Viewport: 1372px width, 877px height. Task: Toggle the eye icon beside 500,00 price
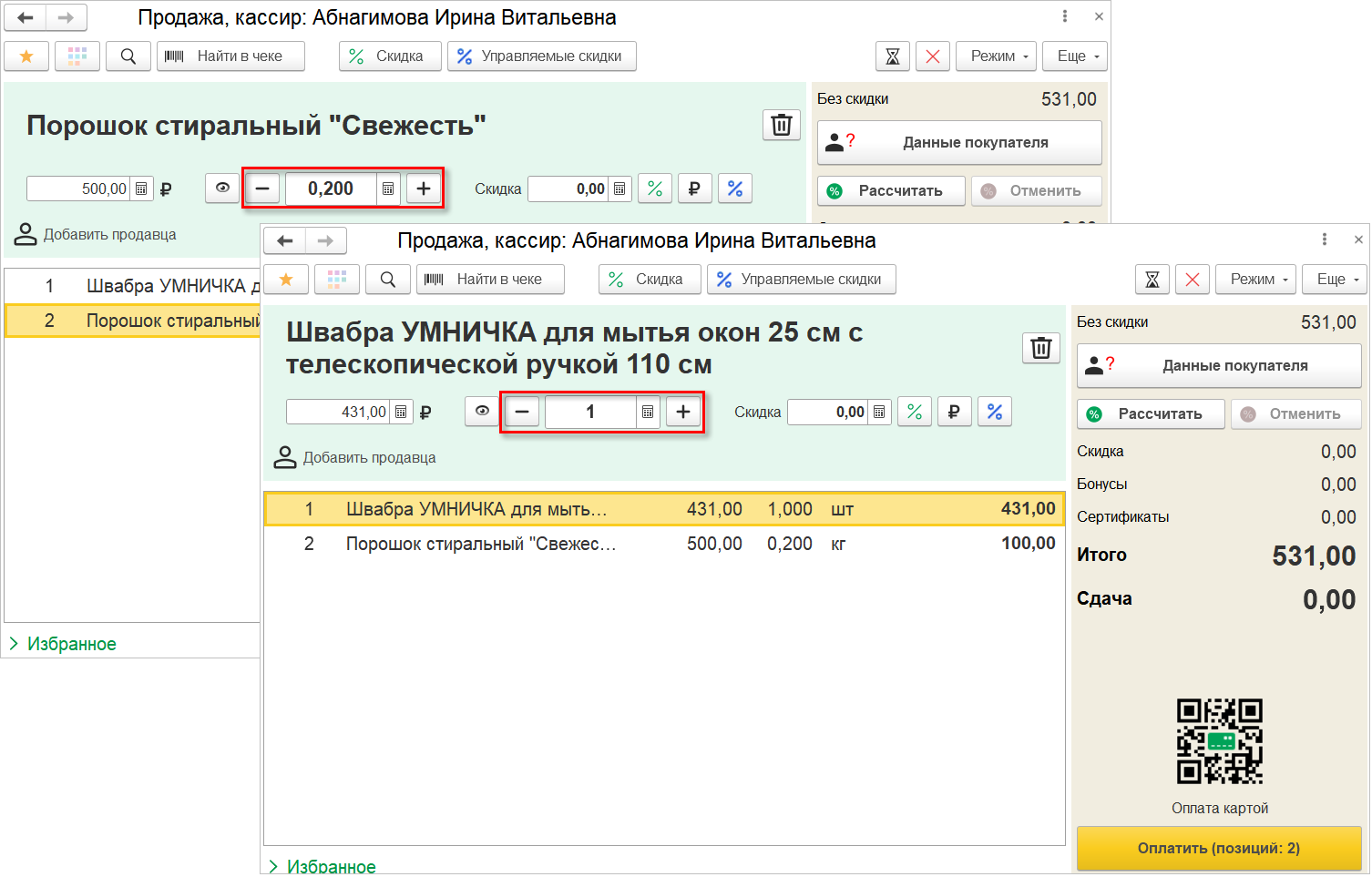(x=222, y=189)
